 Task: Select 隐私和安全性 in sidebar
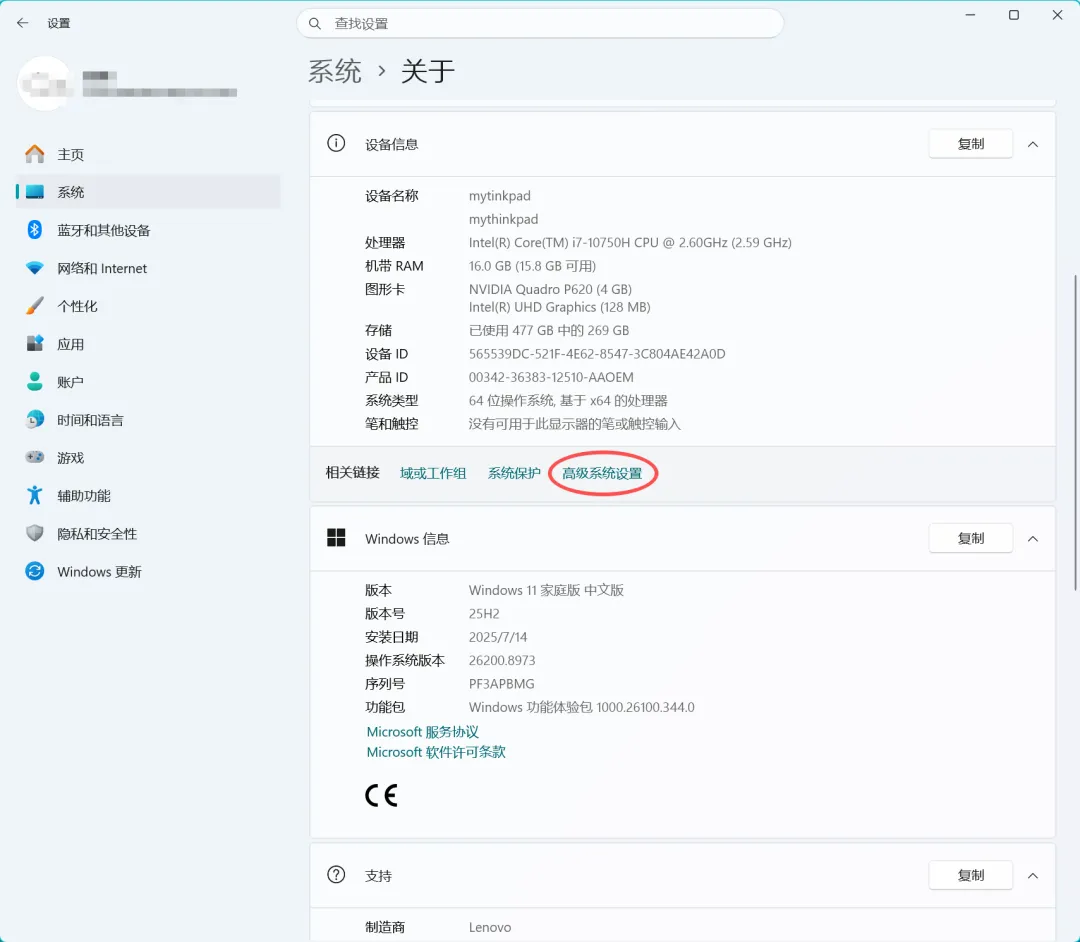click(148, 533)
